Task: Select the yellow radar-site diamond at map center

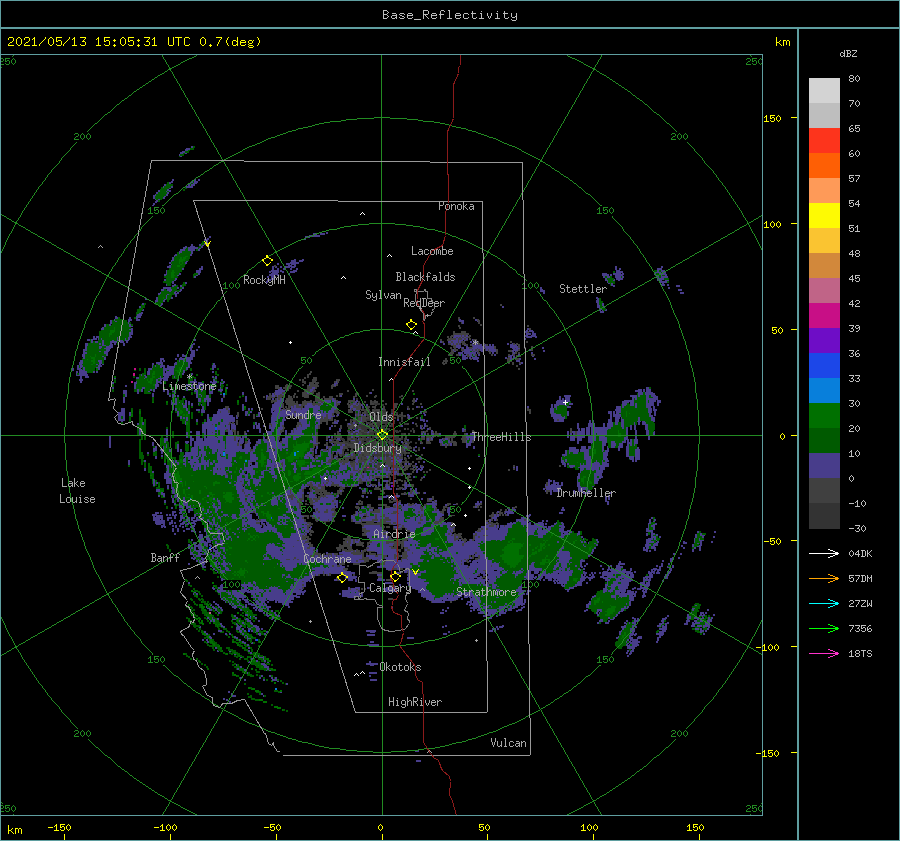Action: click(x=382, y=435)
